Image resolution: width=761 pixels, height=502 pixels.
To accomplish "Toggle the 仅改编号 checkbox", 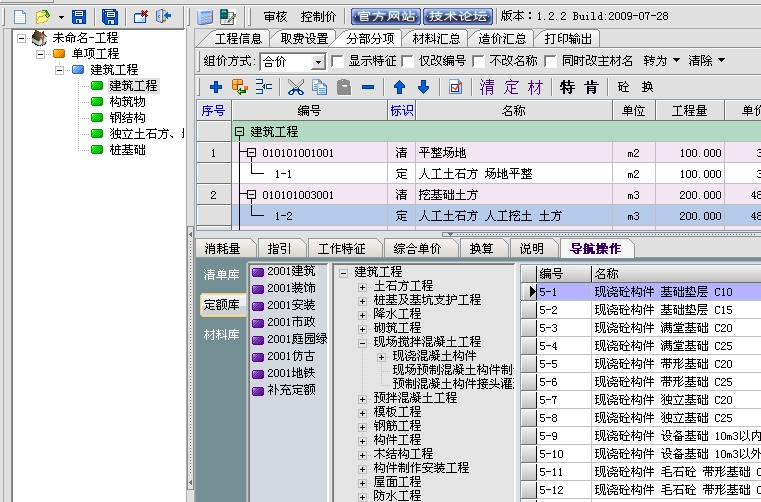I will 407,61.
